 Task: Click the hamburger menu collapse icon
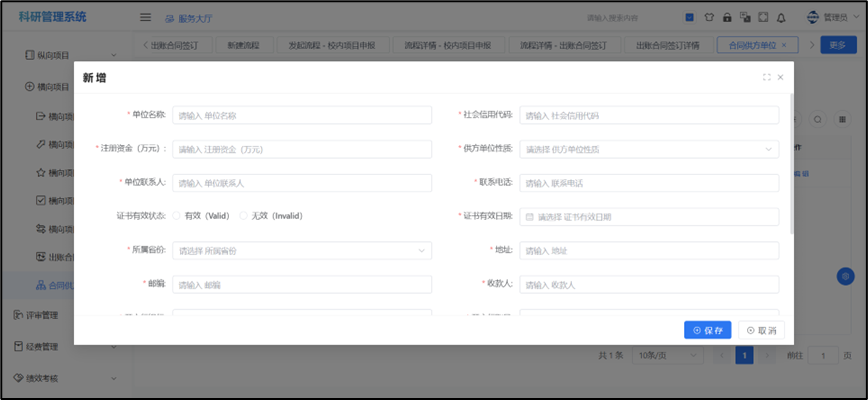pyautogui.click(x=146, y=17)
